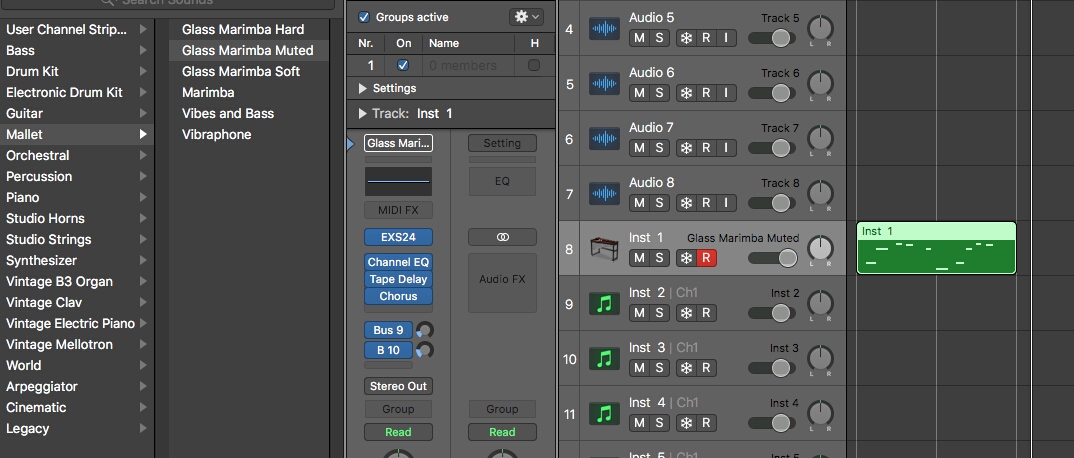Image resolution: width=1074 pixels, height=458 pixels.
Task: Click the music note icon on Inst 2
Action: click(x=604, y=304)
